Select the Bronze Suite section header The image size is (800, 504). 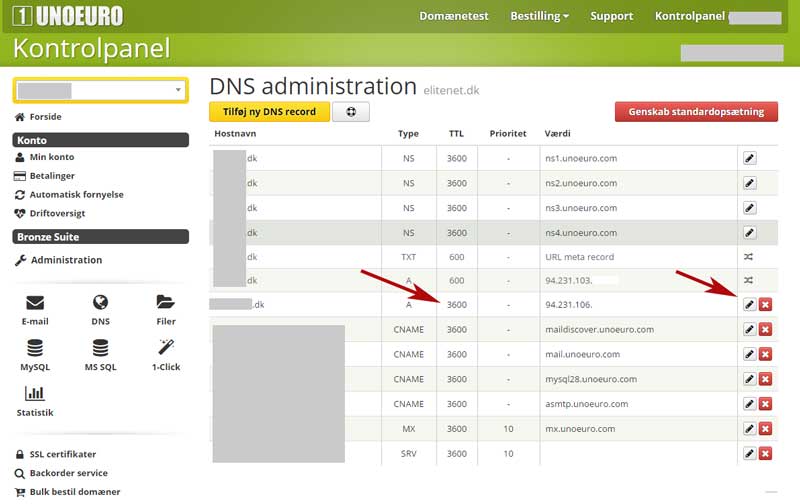[101, 237]
